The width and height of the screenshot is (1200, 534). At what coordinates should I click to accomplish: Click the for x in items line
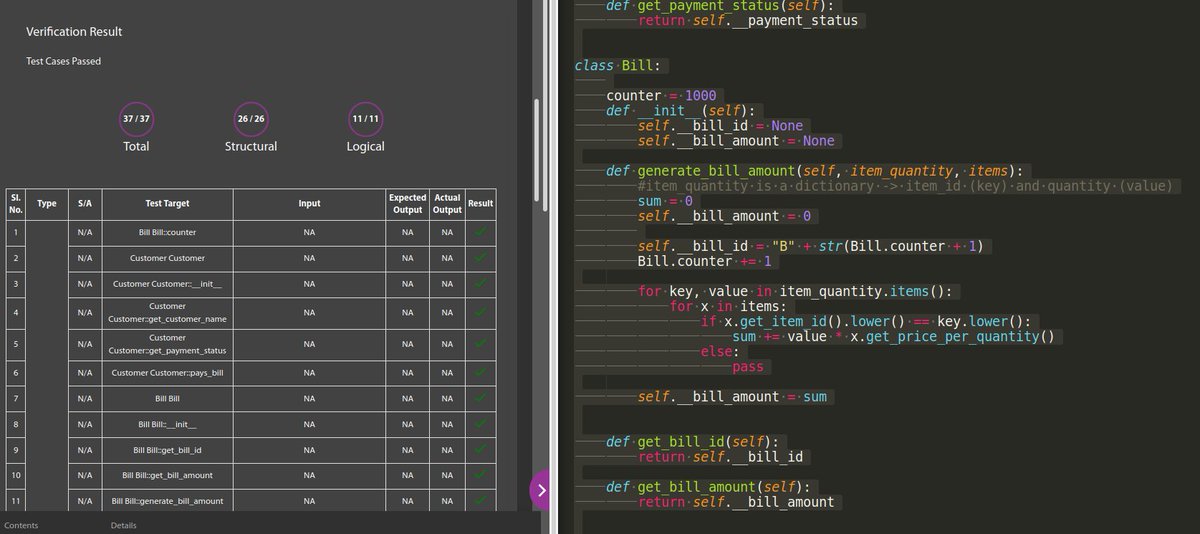[729, 306]
